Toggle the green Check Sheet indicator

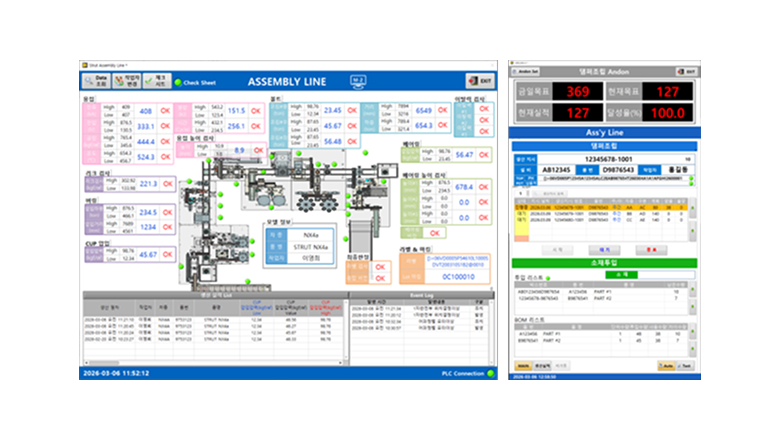tap(179, 82)
